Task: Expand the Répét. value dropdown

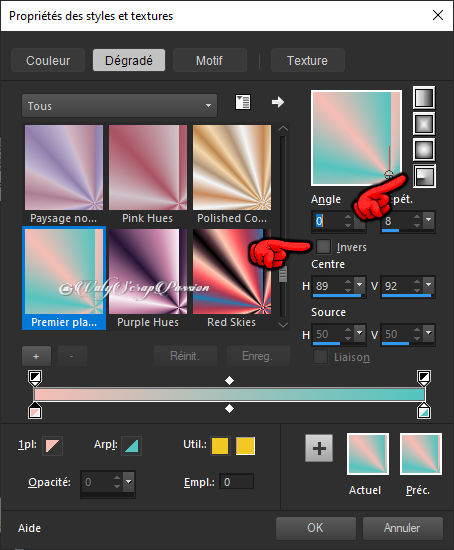Action: tap(428, 219)
